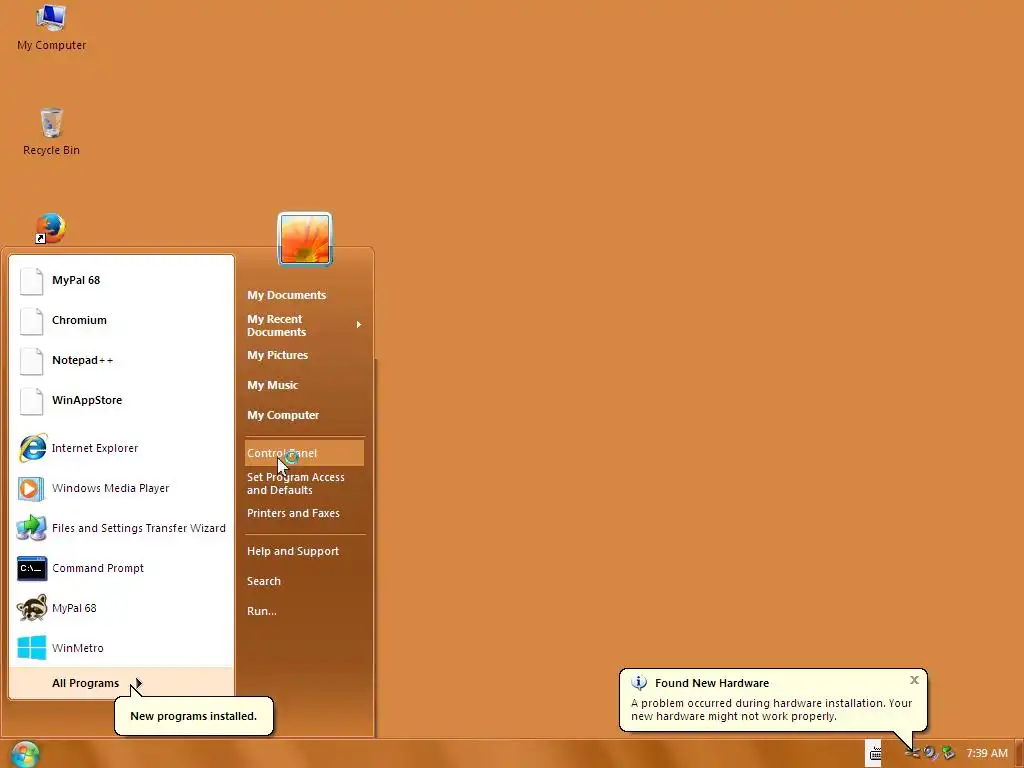1024x768 pixels.
Task: Select the My Computer desktop icon
Action: [52, 27]
